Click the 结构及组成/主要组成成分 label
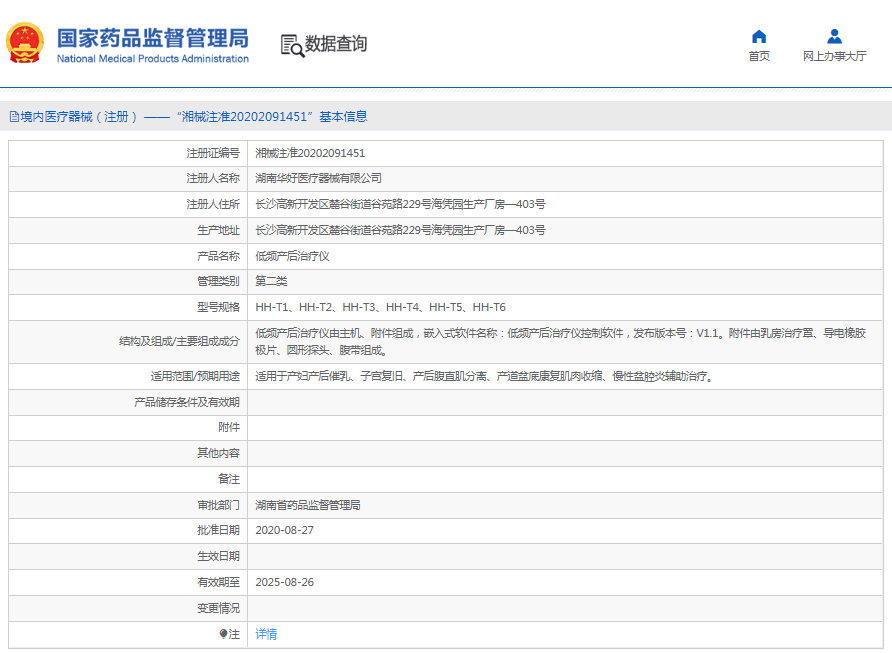The image size is (892, 653). (x=180, y=341)
